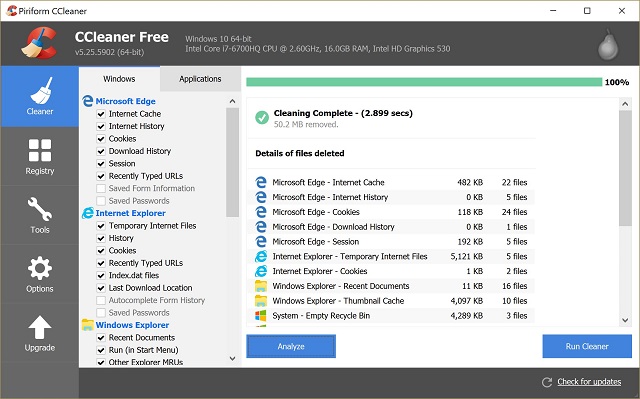This screenshot has width=640, height=399.
Task: Click the 50.2 MB removed text
Action: (x=306, y=124)
